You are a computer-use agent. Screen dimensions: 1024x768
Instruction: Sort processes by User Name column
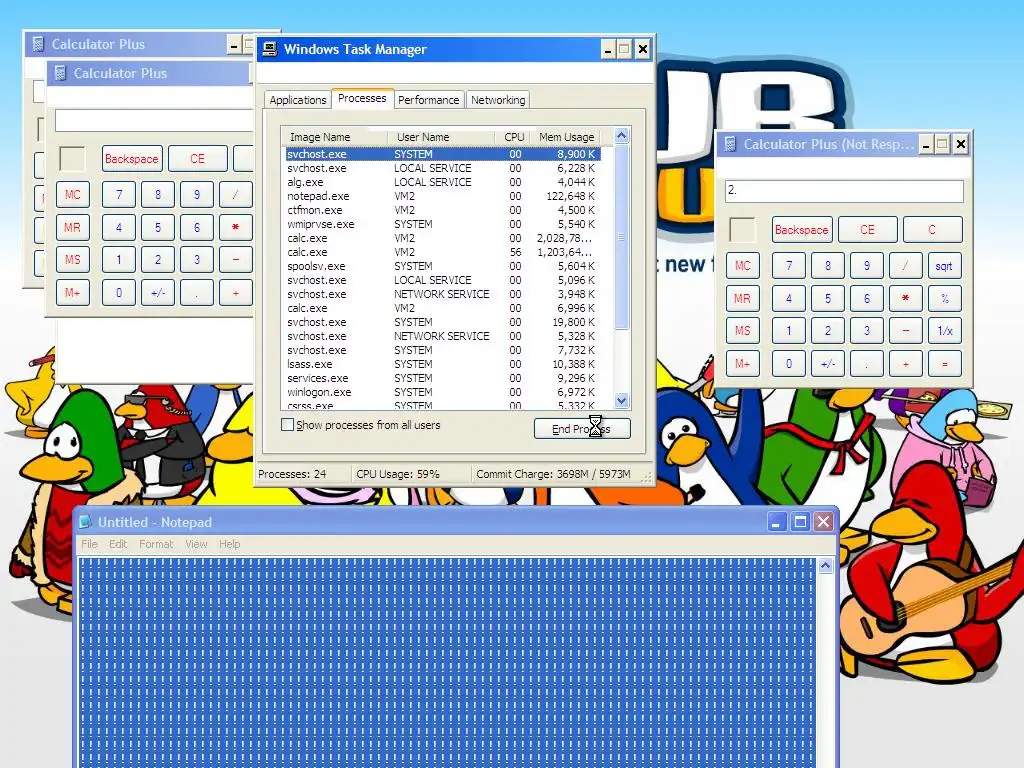click(441, 137)
